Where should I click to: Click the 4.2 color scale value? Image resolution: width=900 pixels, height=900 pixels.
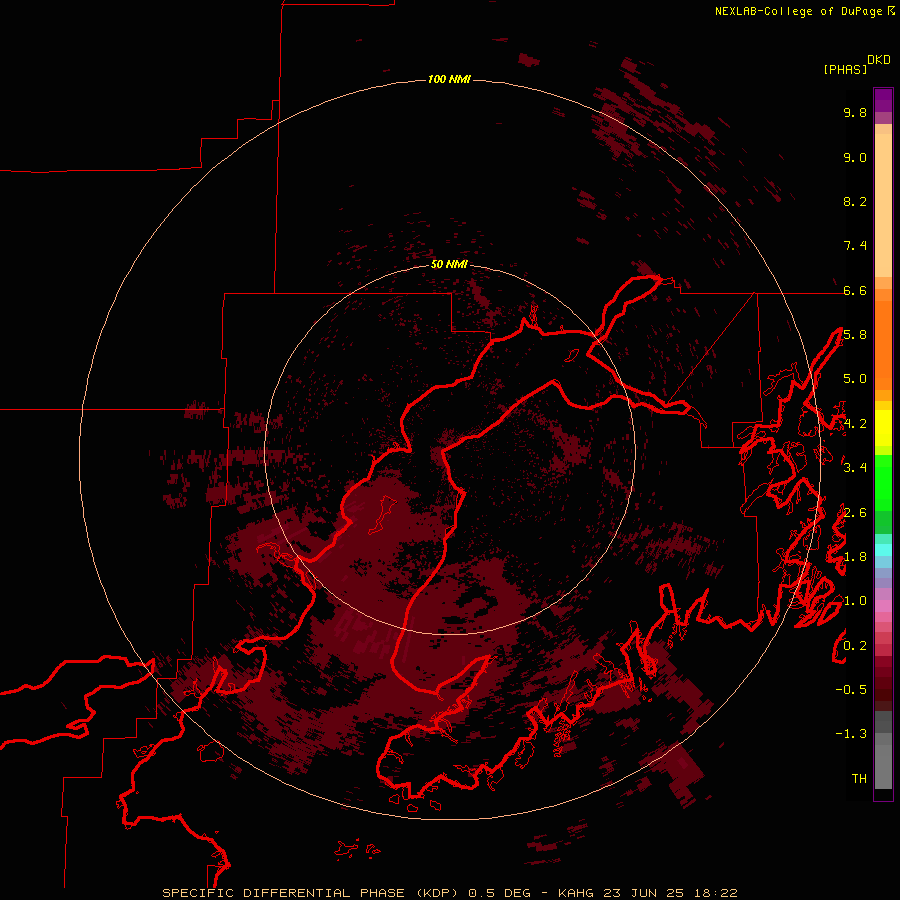(x=855, y=424)
